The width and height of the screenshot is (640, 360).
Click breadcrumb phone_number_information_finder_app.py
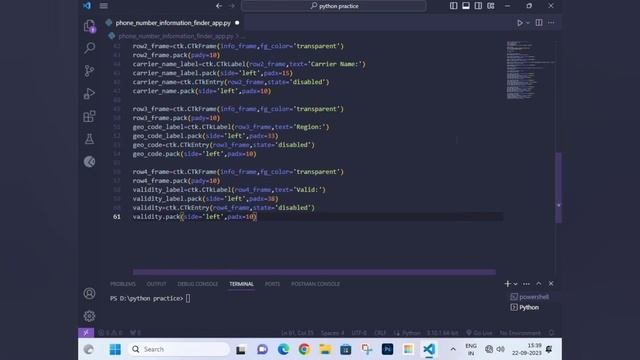[176, 36]
